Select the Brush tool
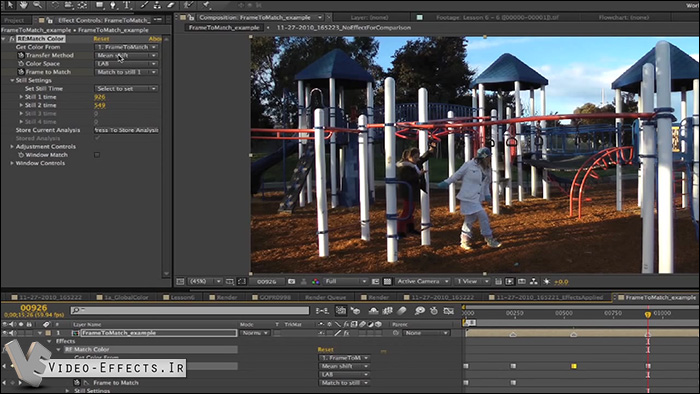The width and height of the screenshot is (700, 394). [144, 5]
